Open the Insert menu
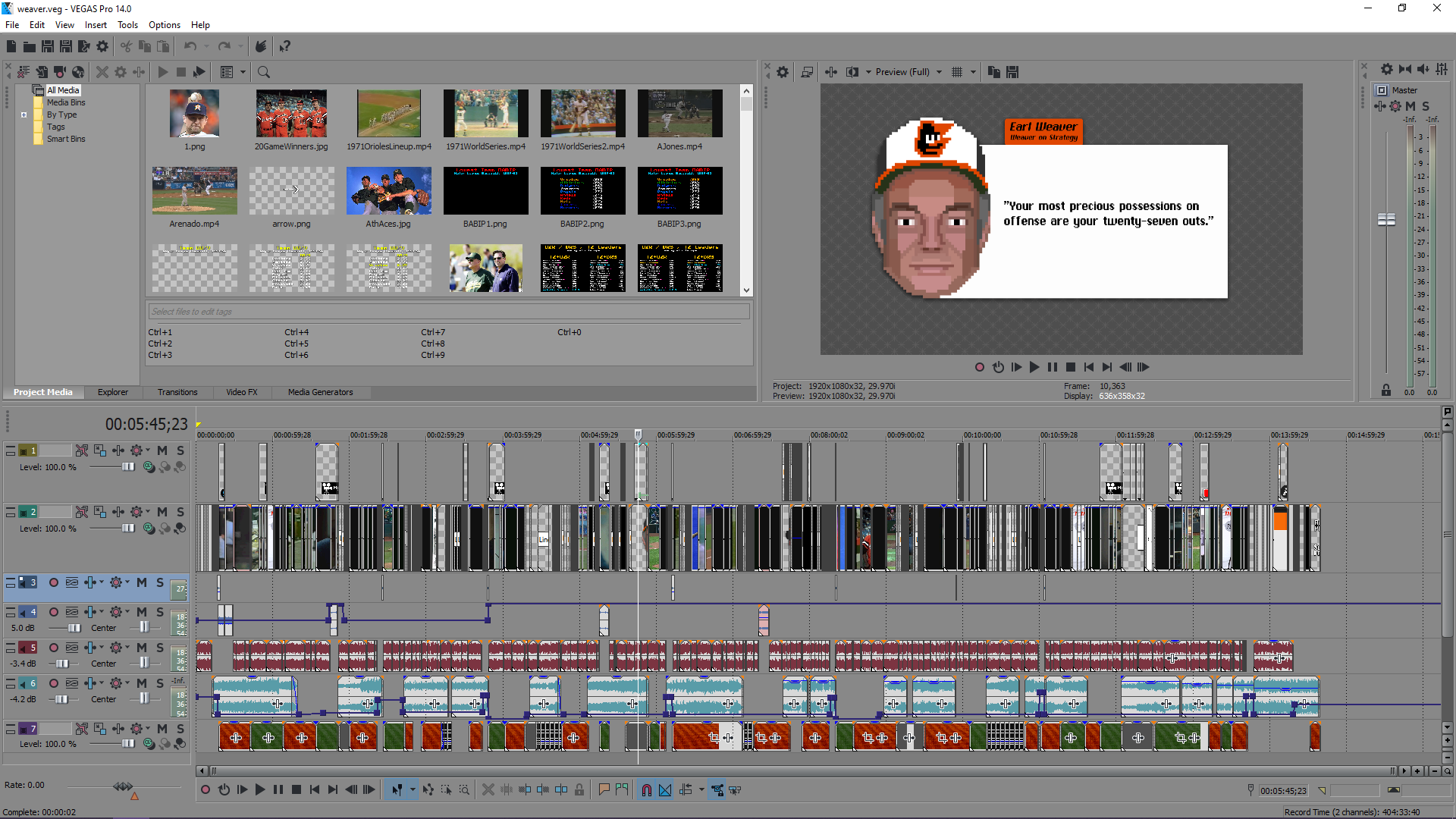The width and height of the screenshot is (1456, 819). pos(96,25)
